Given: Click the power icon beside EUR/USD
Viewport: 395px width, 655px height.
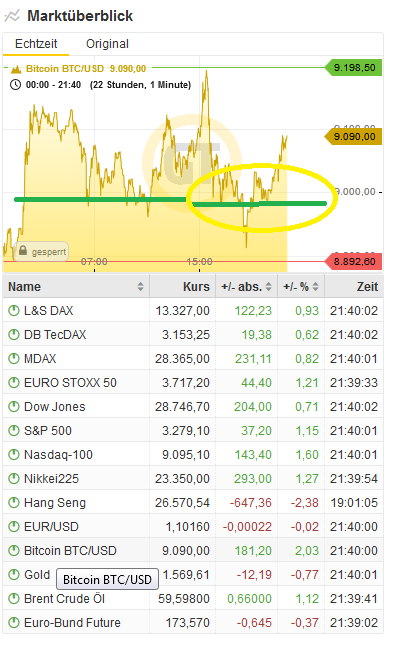Looking at the screenshot, I should (x=14, y=526).
